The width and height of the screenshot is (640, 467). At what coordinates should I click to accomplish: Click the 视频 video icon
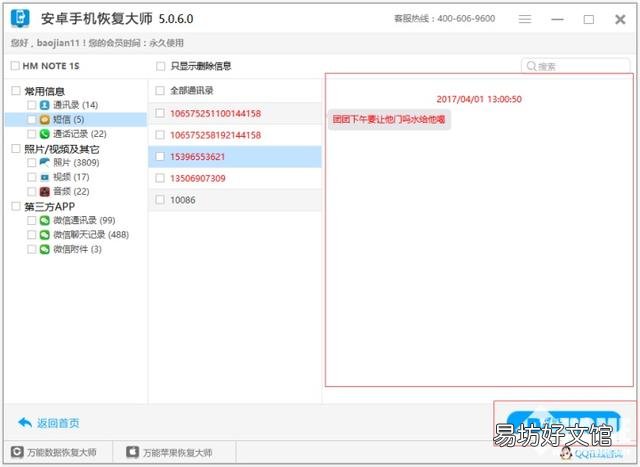[x=44, y=177]
